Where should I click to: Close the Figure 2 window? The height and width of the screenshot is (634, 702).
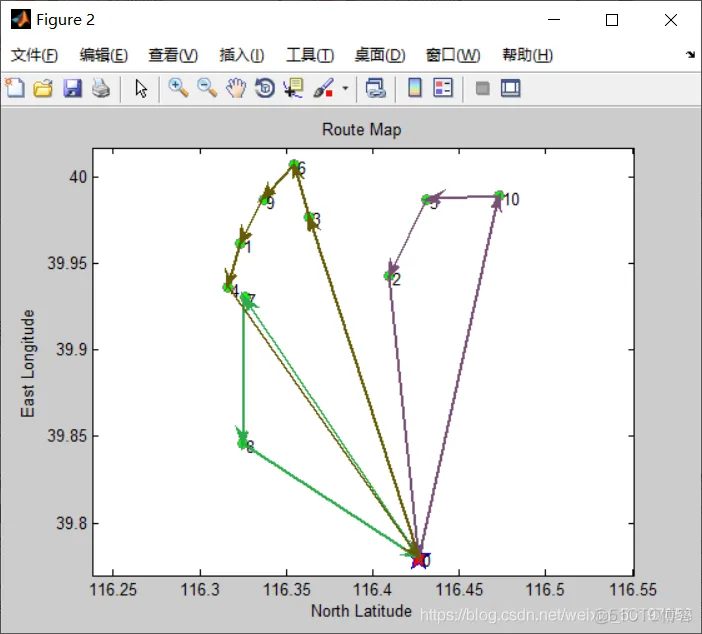[x=671, y=20]
